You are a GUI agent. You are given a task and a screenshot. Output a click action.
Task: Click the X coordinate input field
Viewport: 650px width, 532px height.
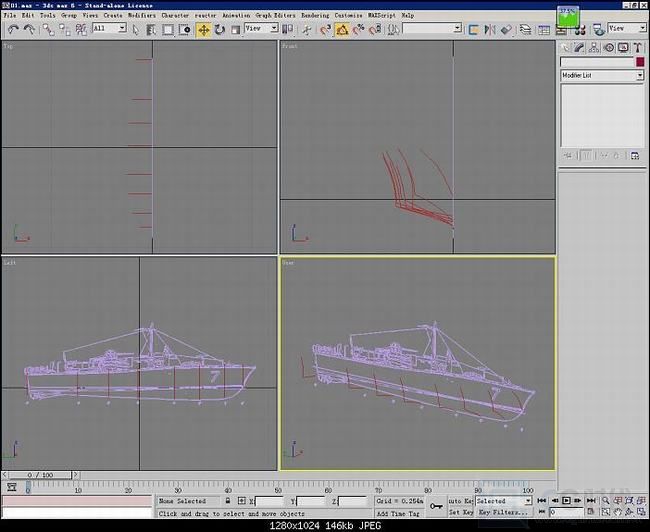point(269,501)
